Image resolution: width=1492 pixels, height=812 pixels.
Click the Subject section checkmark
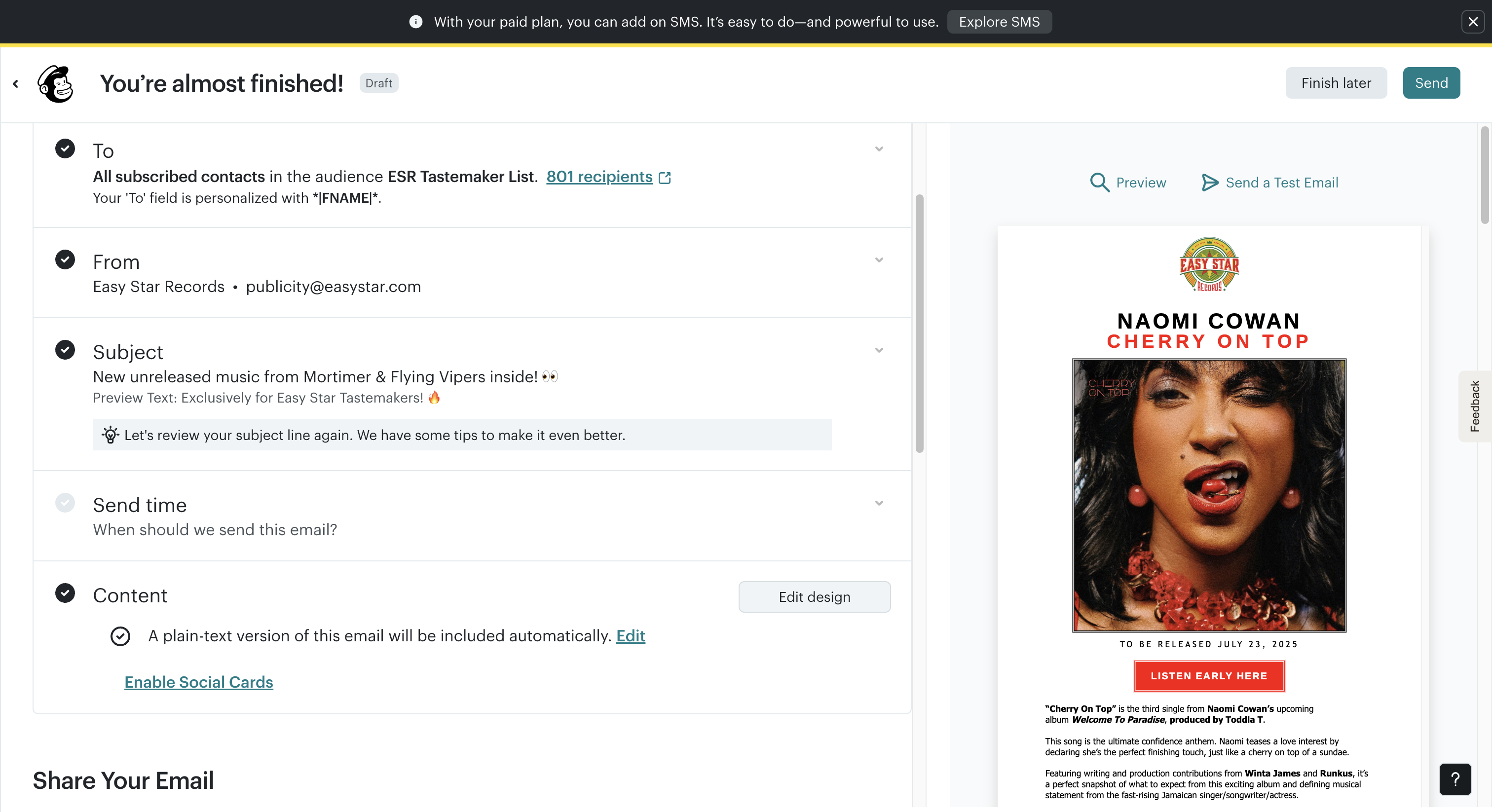[x=65, y=350]
